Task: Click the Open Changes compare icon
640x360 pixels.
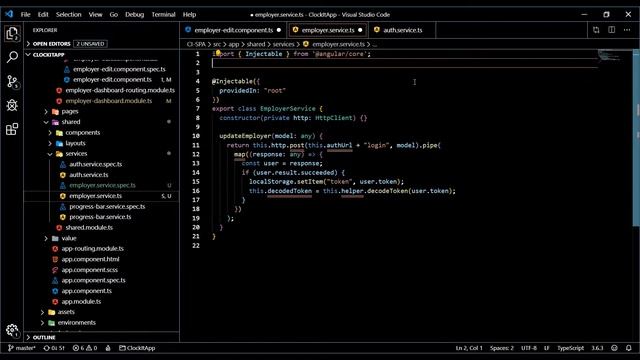Action: point(596,30)
